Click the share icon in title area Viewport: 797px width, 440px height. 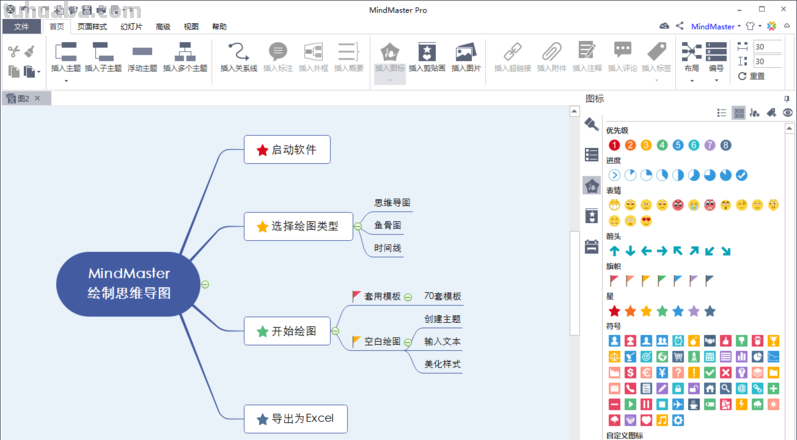point(680,26)
